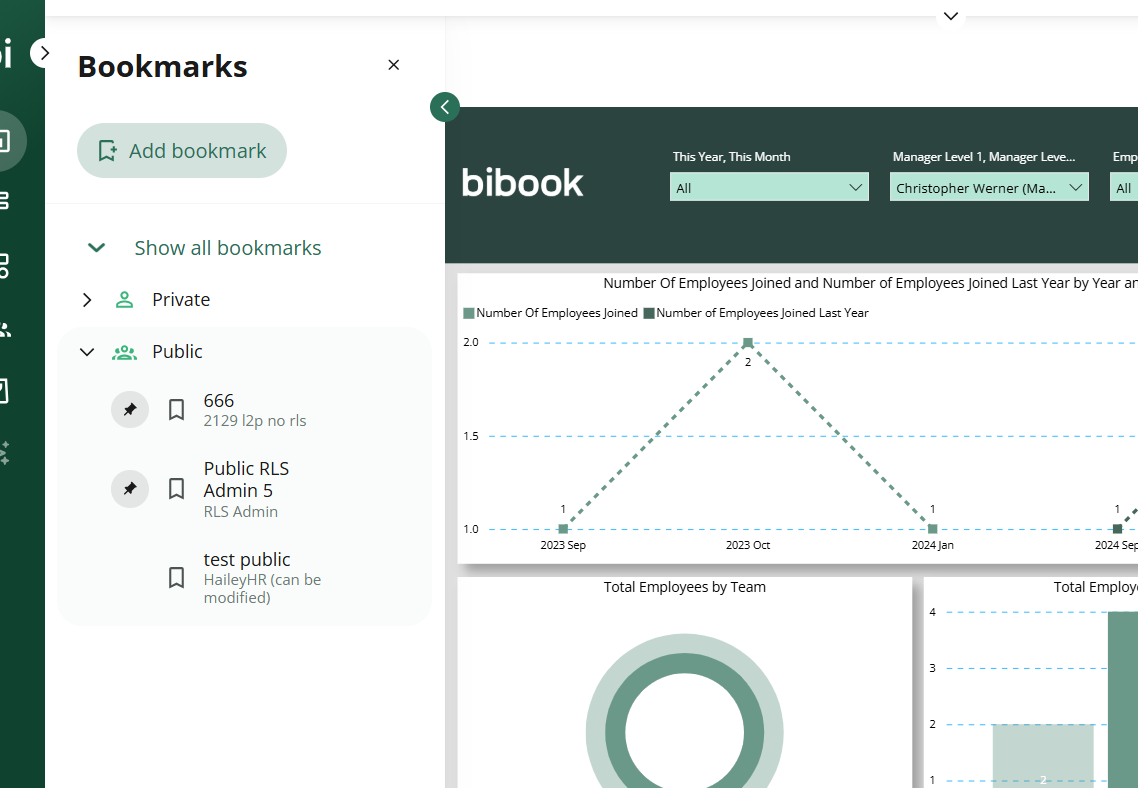Open This Year, This Month dropdown

(x=769, y=187)
